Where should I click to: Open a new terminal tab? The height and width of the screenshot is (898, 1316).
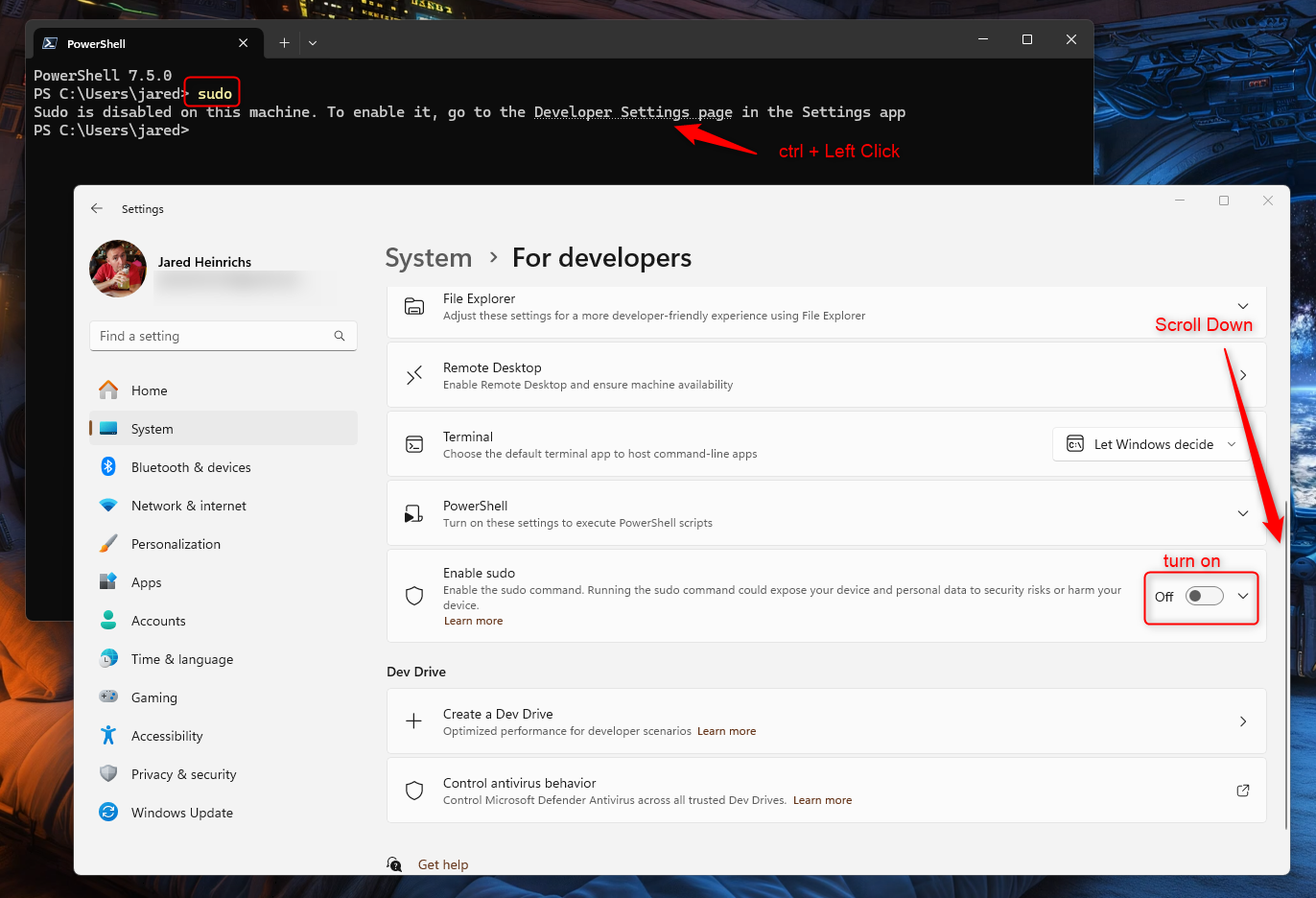pyautogui.click(x=284, y=42)
